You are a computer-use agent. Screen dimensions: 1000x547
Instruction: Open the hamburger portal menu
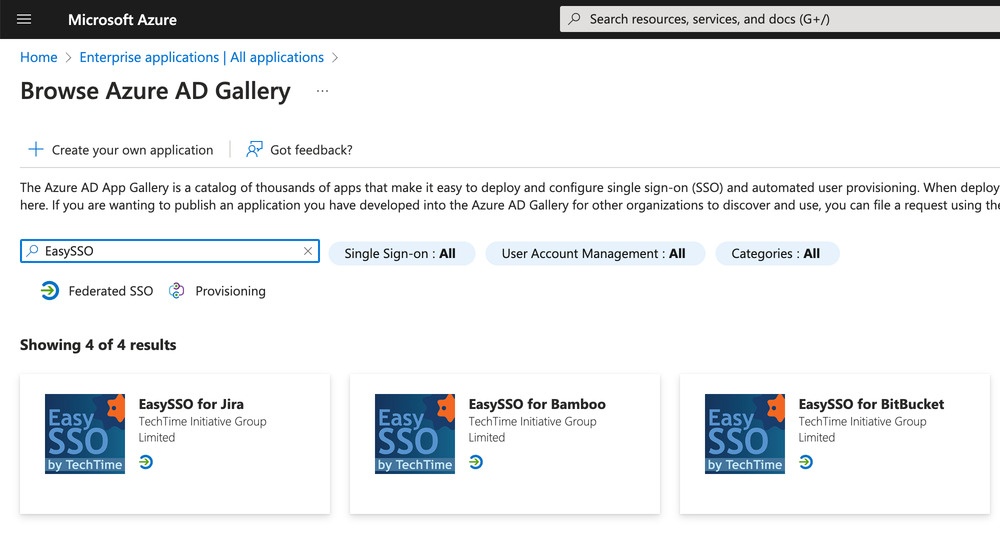(24, 19)
